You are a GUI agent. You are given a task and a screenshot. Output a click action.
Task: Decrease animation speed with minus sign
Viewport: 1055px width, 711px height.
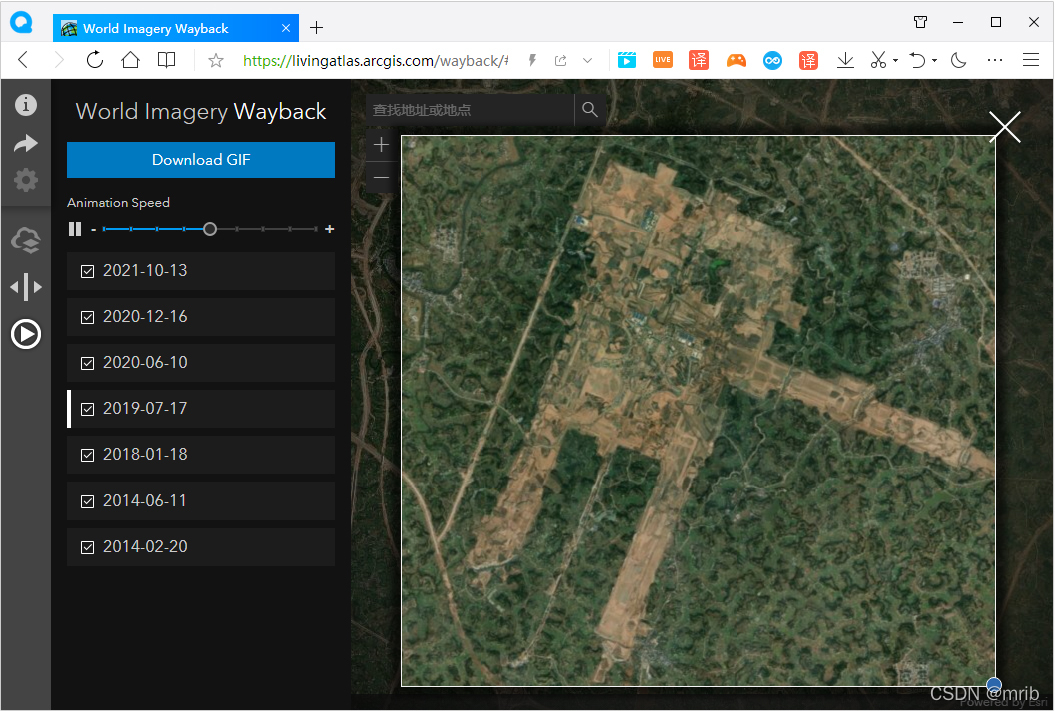click(94, 229)
